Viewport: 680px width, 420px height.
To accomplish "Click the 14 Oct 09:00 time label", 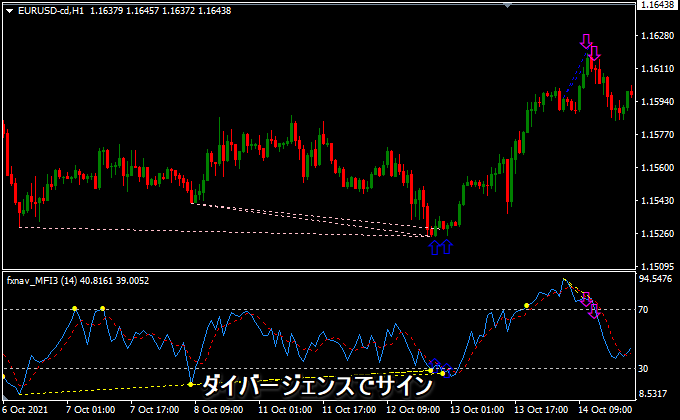I will 605,410.
